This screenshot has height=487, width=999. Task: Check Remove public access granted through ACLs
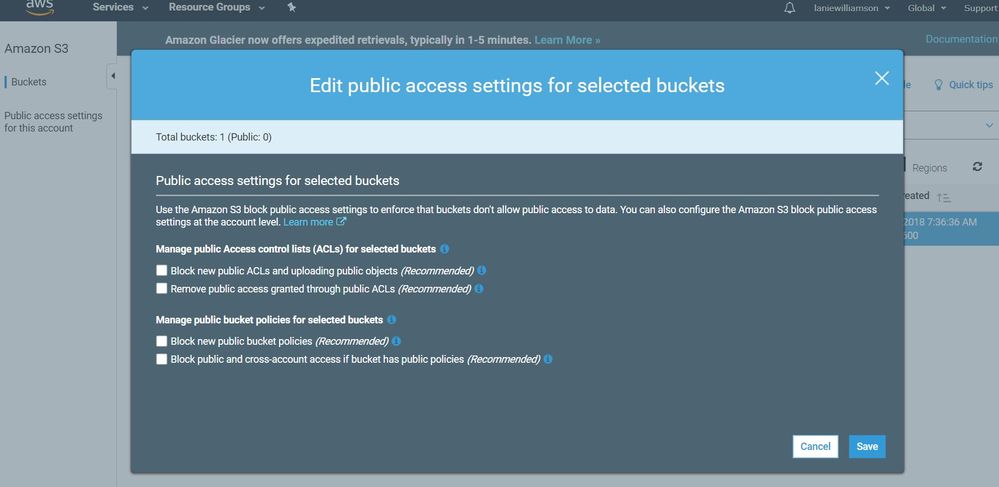162,289
